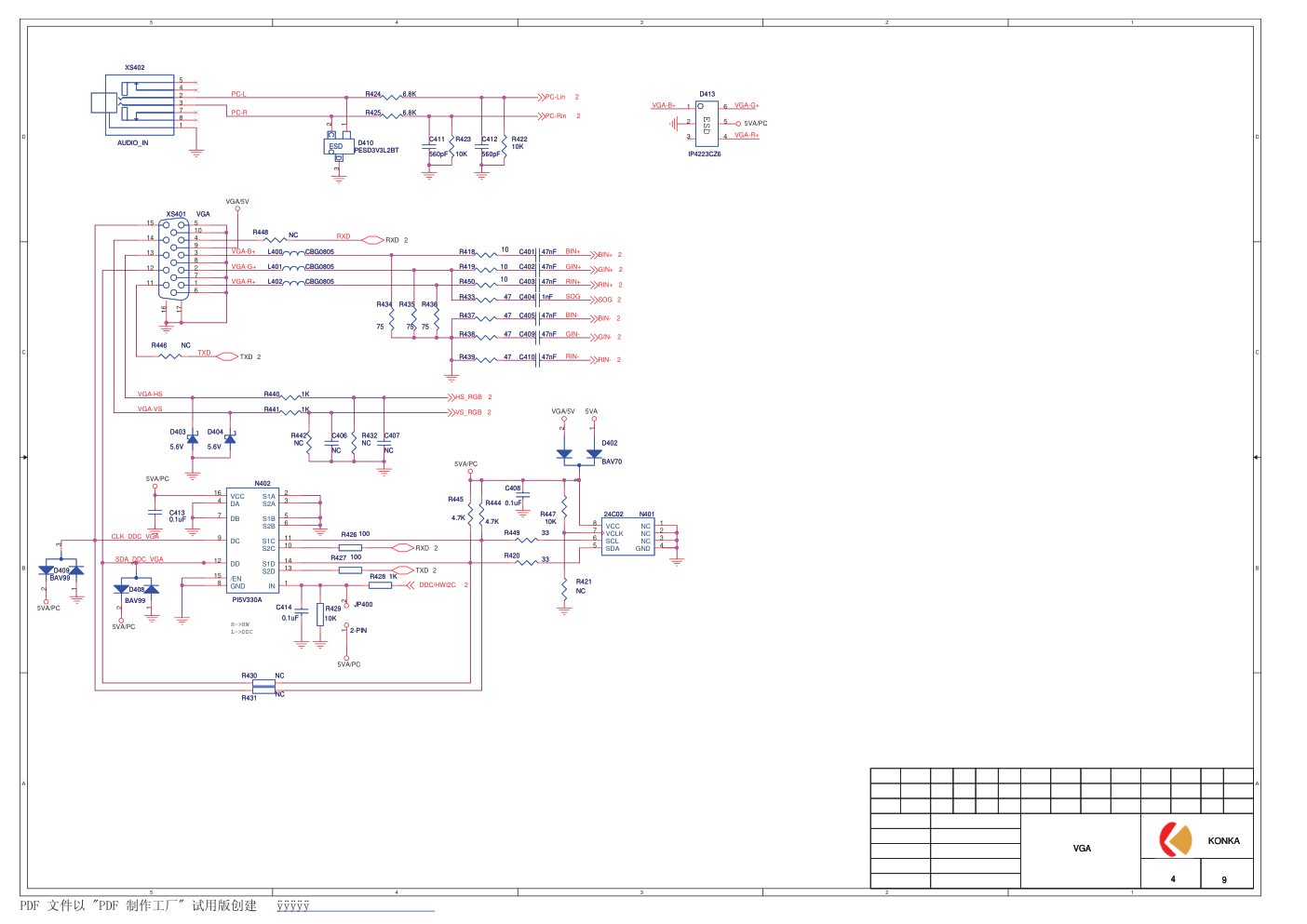Select the C413 0.1uF capacitor label

click(177, 513)
